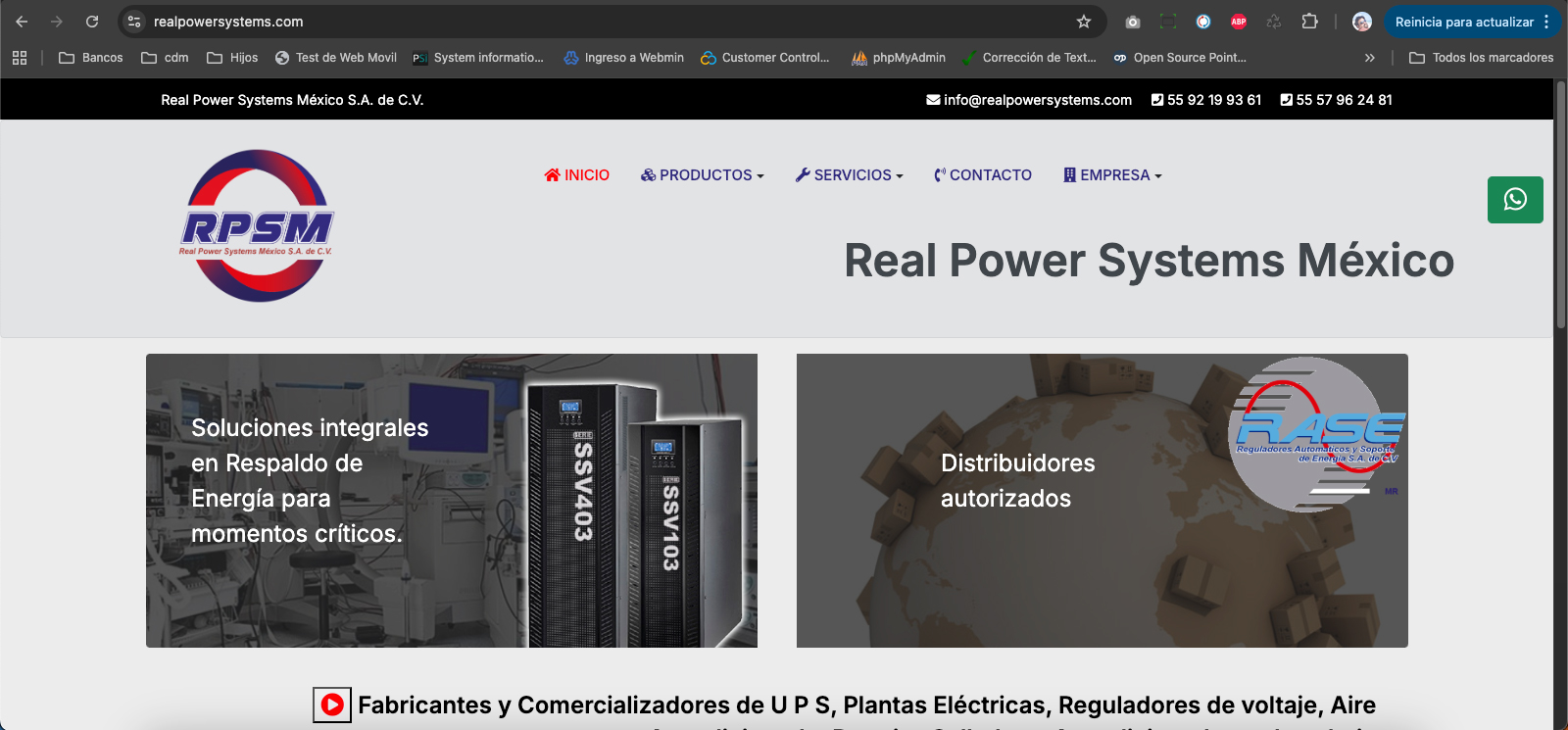Open the Chrome profile avatar
Viewport: 1568px width, 730px height.
1362,22
